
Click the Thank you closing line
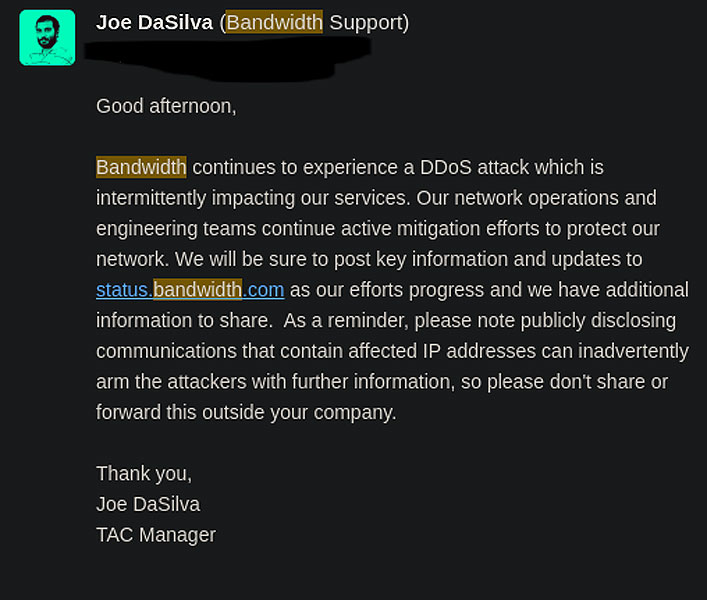tap(144, 473)
